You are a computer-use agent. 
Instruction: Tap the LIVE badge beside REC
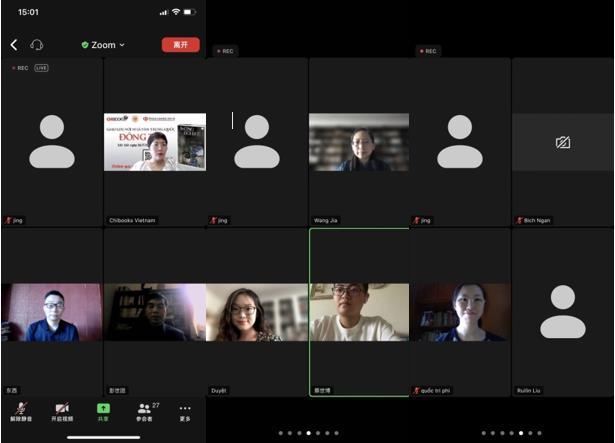point(41,68)
